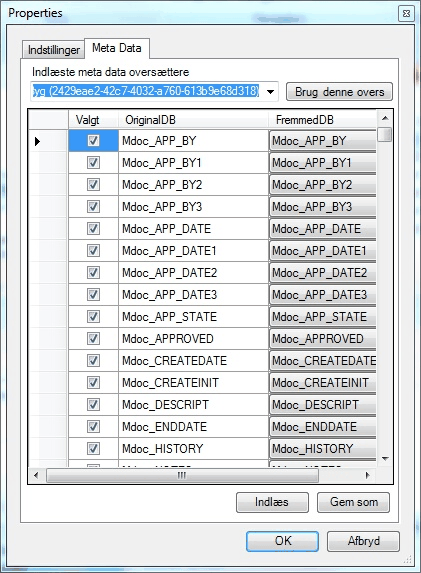Open the meta data oversættere dropdown
This screenshot has width=421, height=573.
pyautogui.click(x=270, y=92)
